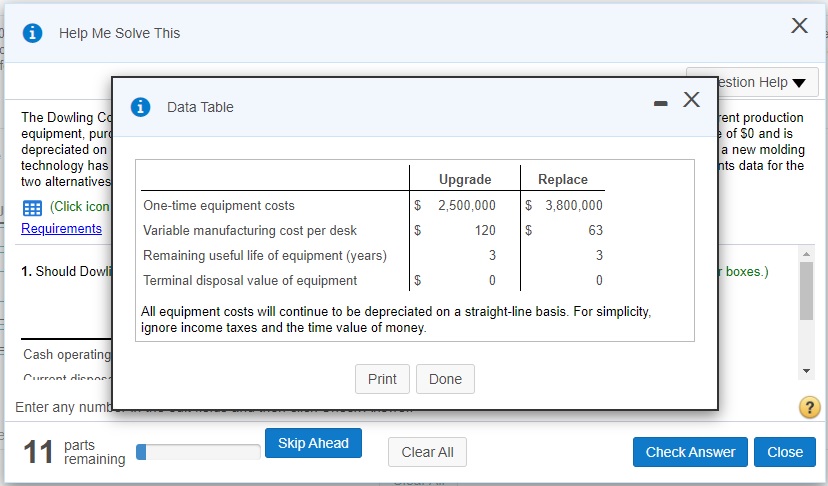Click the Clear All button
The width and height of the screenshot is (828, 486).
[427, 452]
